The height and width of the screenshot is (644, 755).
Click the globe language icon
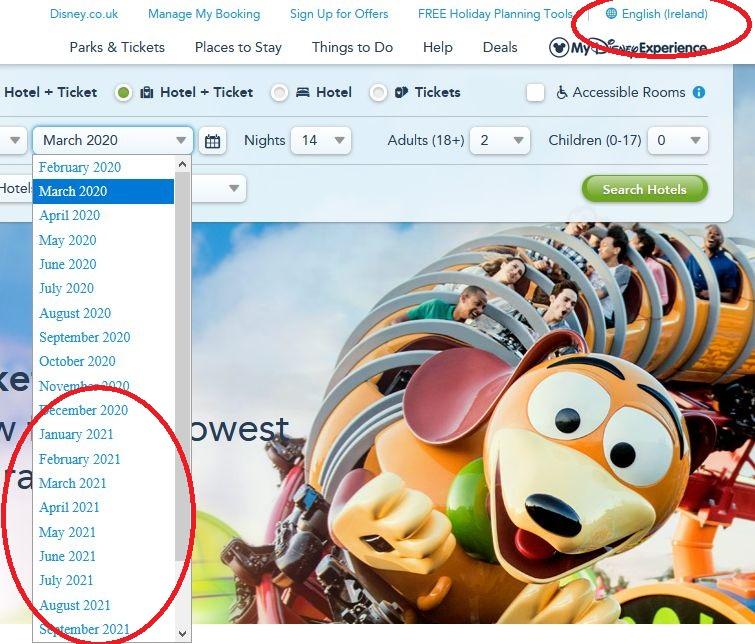(611, 13)
